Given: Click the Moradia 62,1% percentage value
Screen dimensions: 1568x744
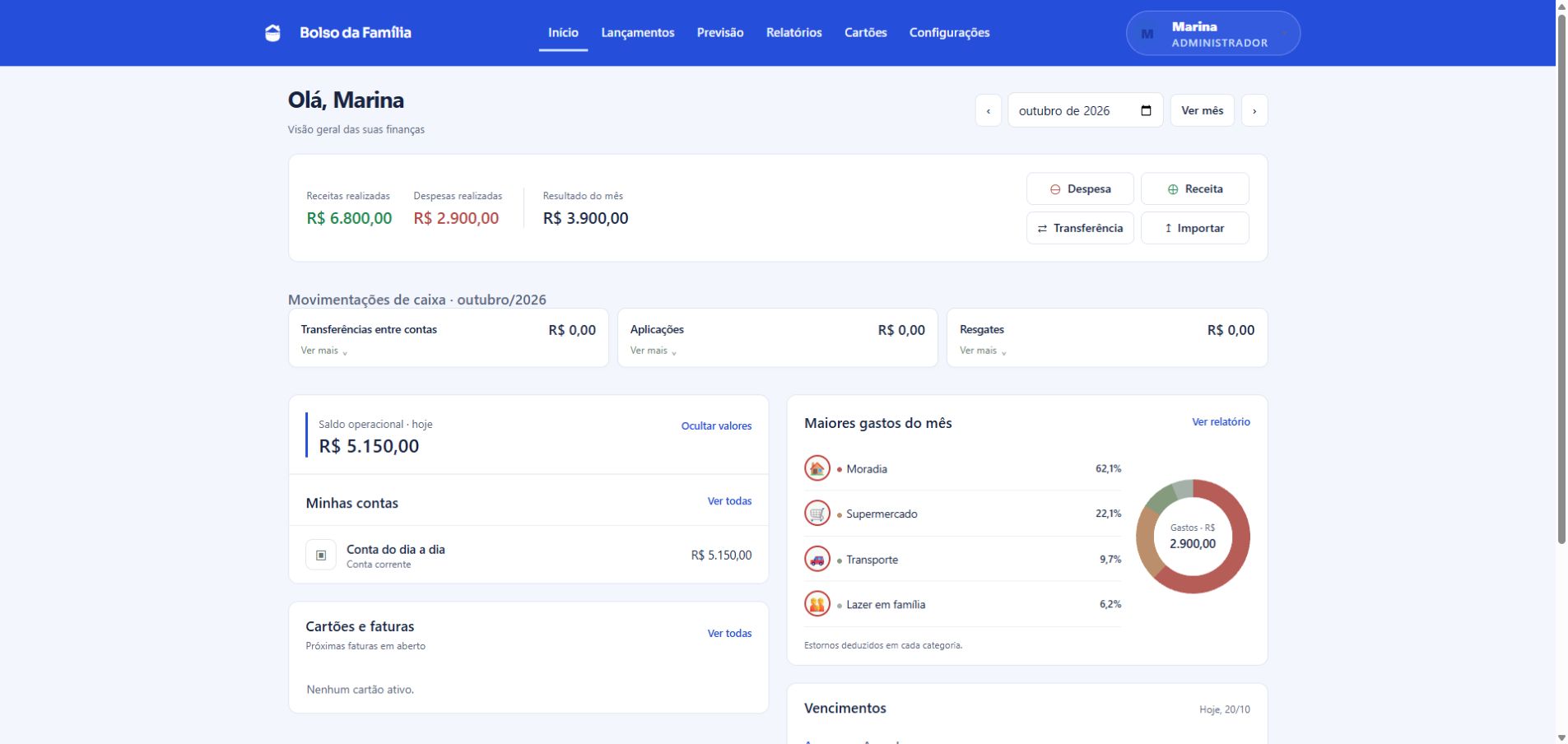Looking at the screenshot, I should 1108,468.
